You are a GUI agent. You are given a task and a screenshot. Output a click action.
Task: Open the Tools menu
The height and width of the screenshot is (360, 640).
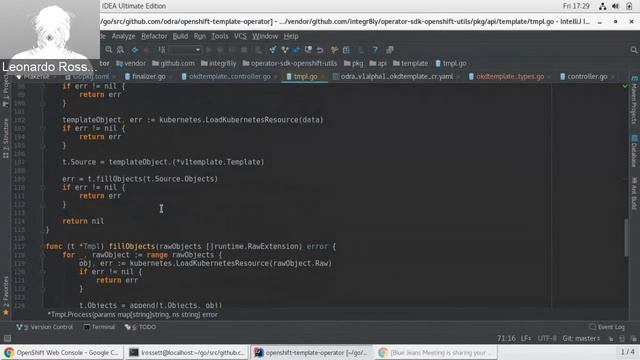(x=220, y=36)
